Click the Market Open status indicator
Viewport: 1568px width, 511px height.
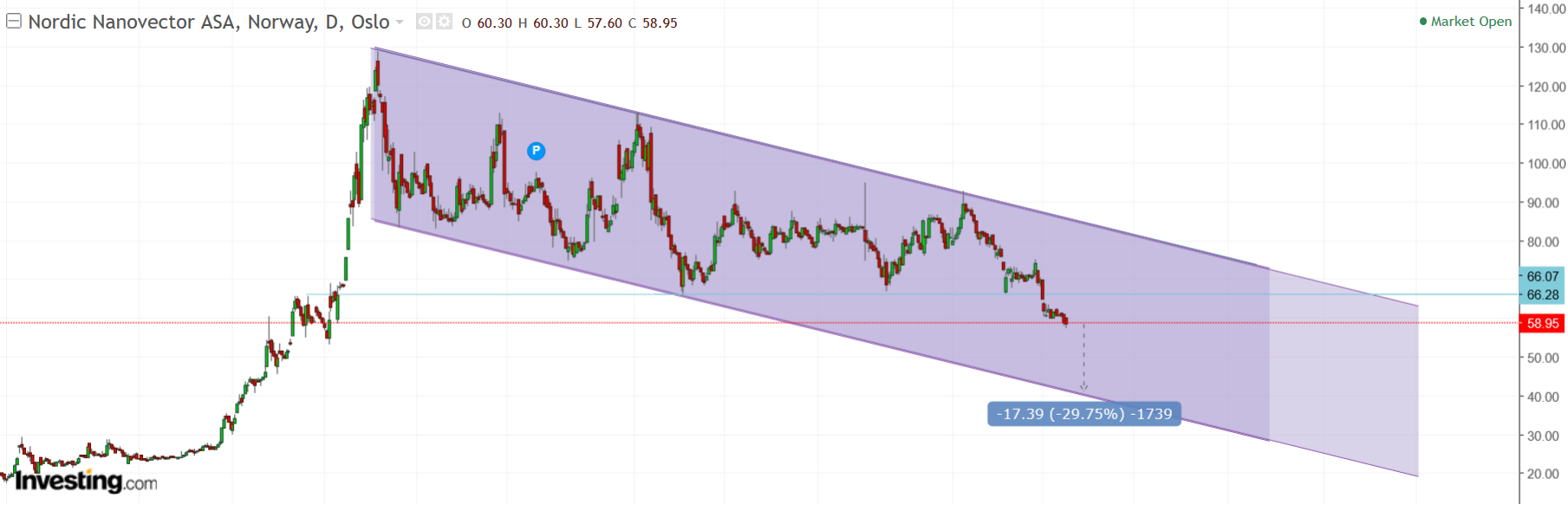[1466, 22]
